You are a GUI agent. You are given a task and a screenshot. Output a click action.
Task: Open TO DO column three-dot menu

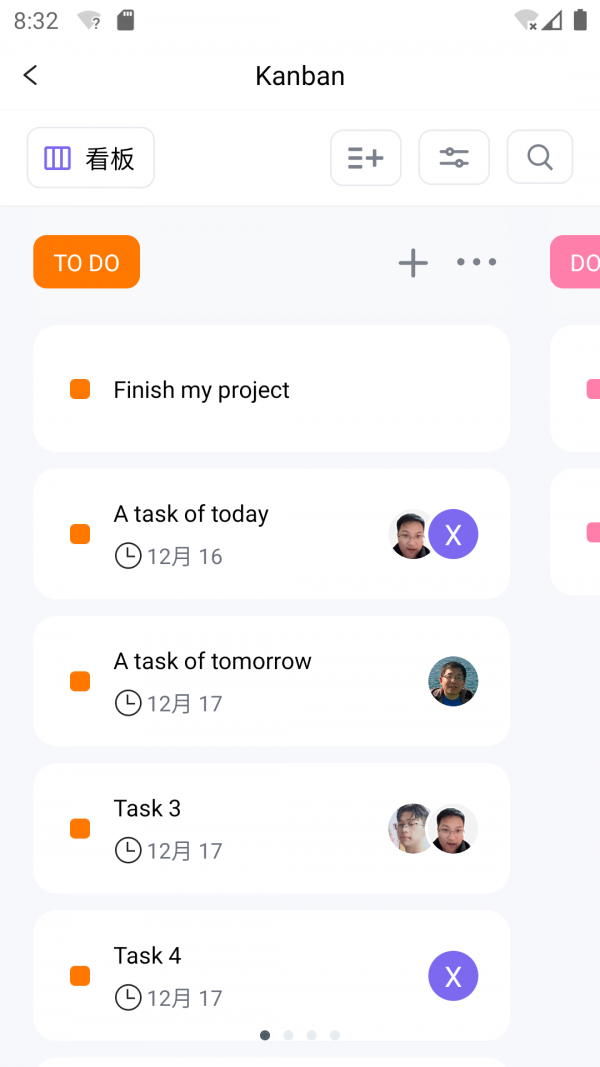476,263
